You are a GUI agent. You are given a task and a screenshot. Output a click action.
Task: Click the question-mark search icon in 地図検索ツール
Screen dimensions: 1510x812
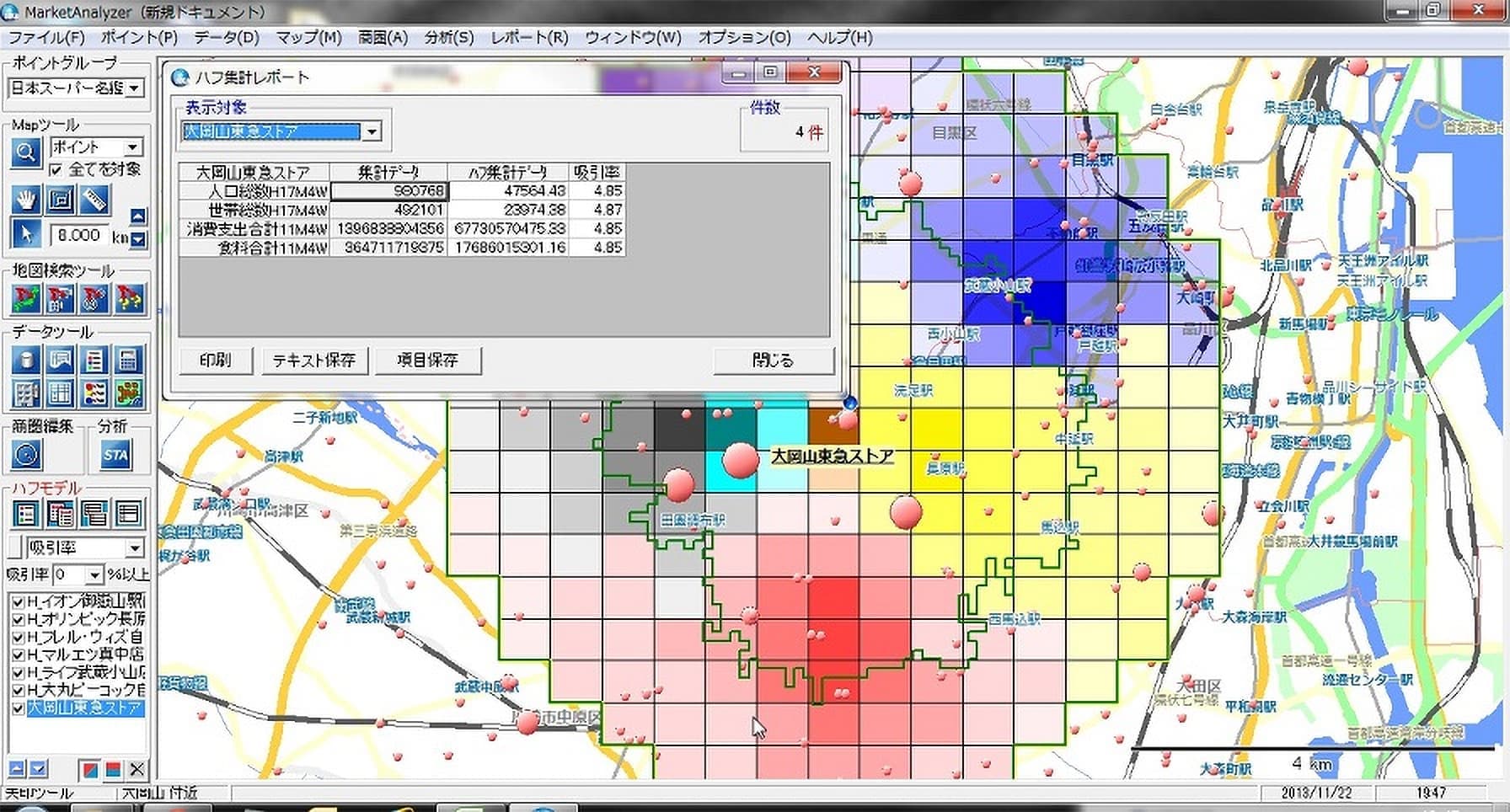[129, 298]
